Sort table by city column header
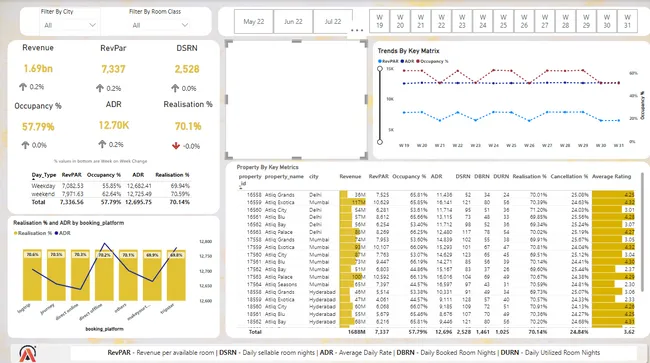 (314, 177)
